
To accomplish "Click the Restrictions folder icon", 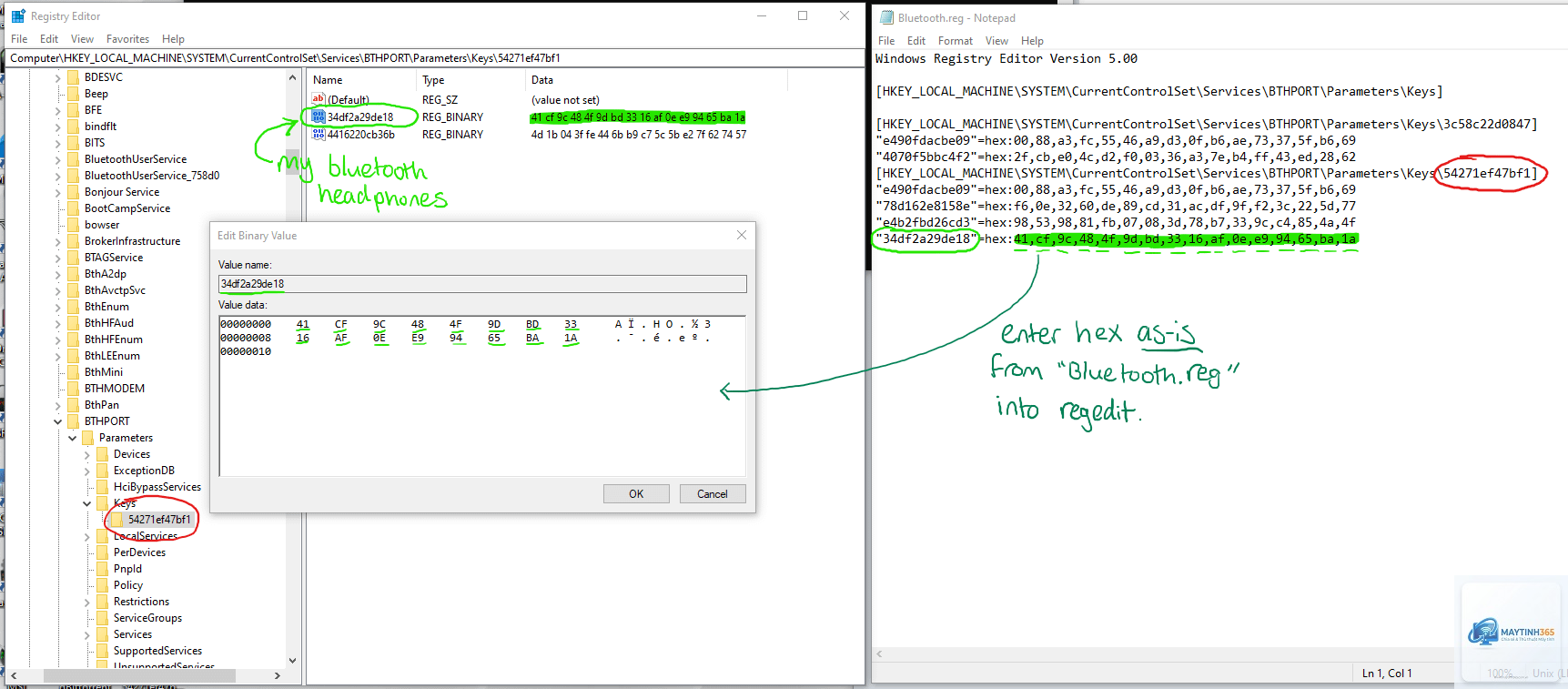I will click(102, 602).
